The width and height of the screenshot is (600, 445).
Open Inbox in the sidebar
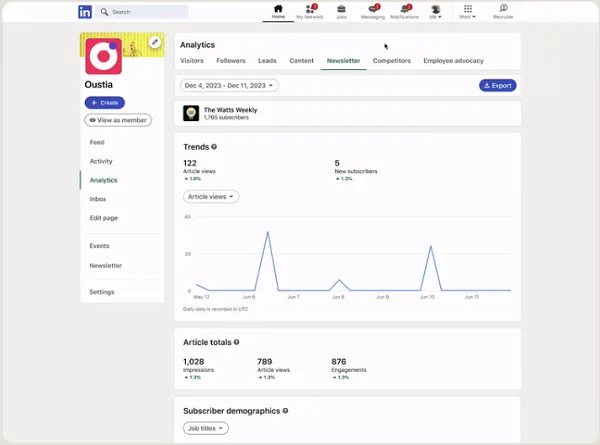(x=98, y=199)
